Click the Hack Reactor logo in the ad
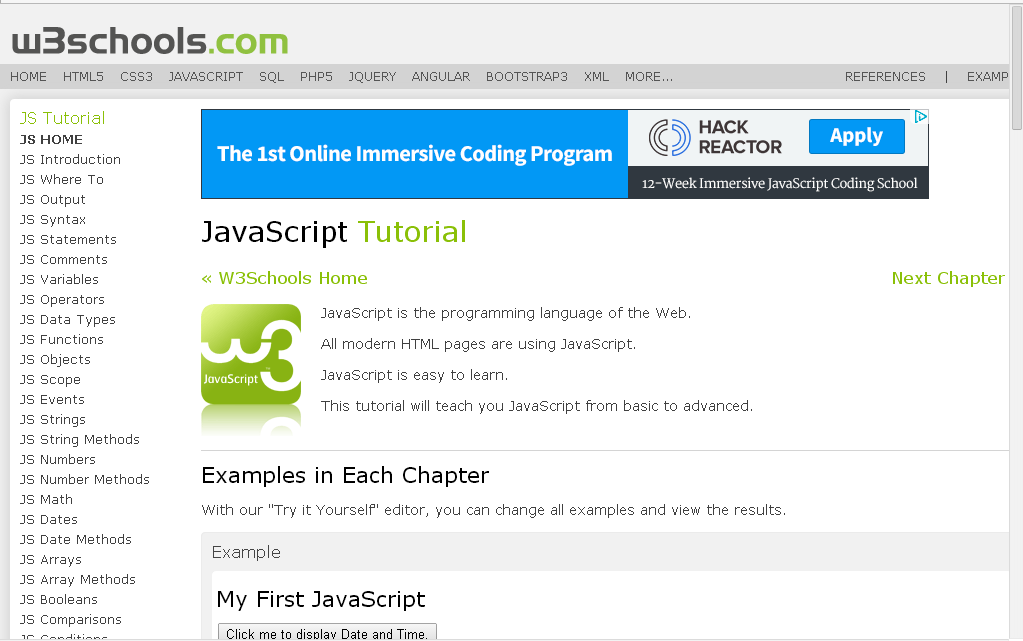 point(715,137)
